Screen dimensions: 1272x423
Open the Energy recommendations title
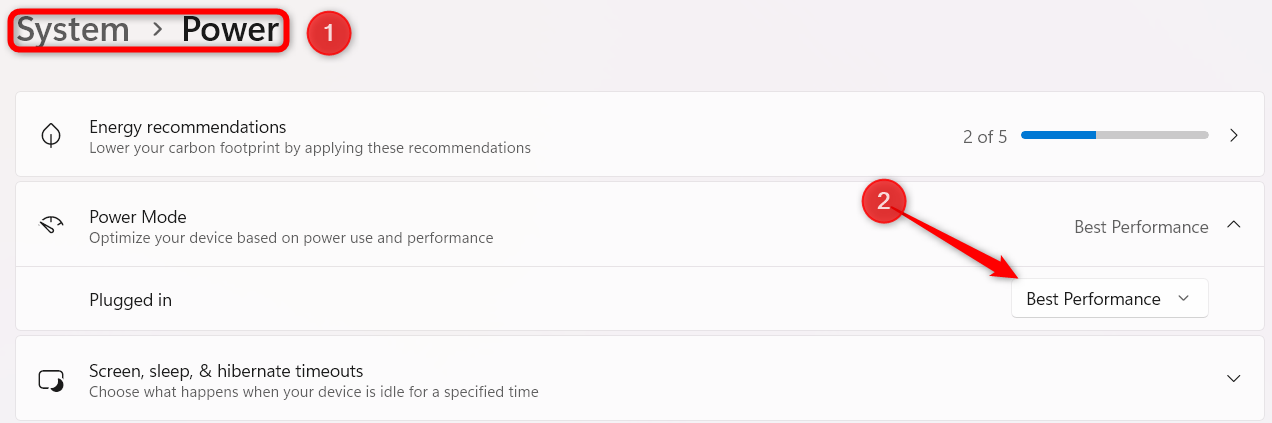click(x=188, y=127)
